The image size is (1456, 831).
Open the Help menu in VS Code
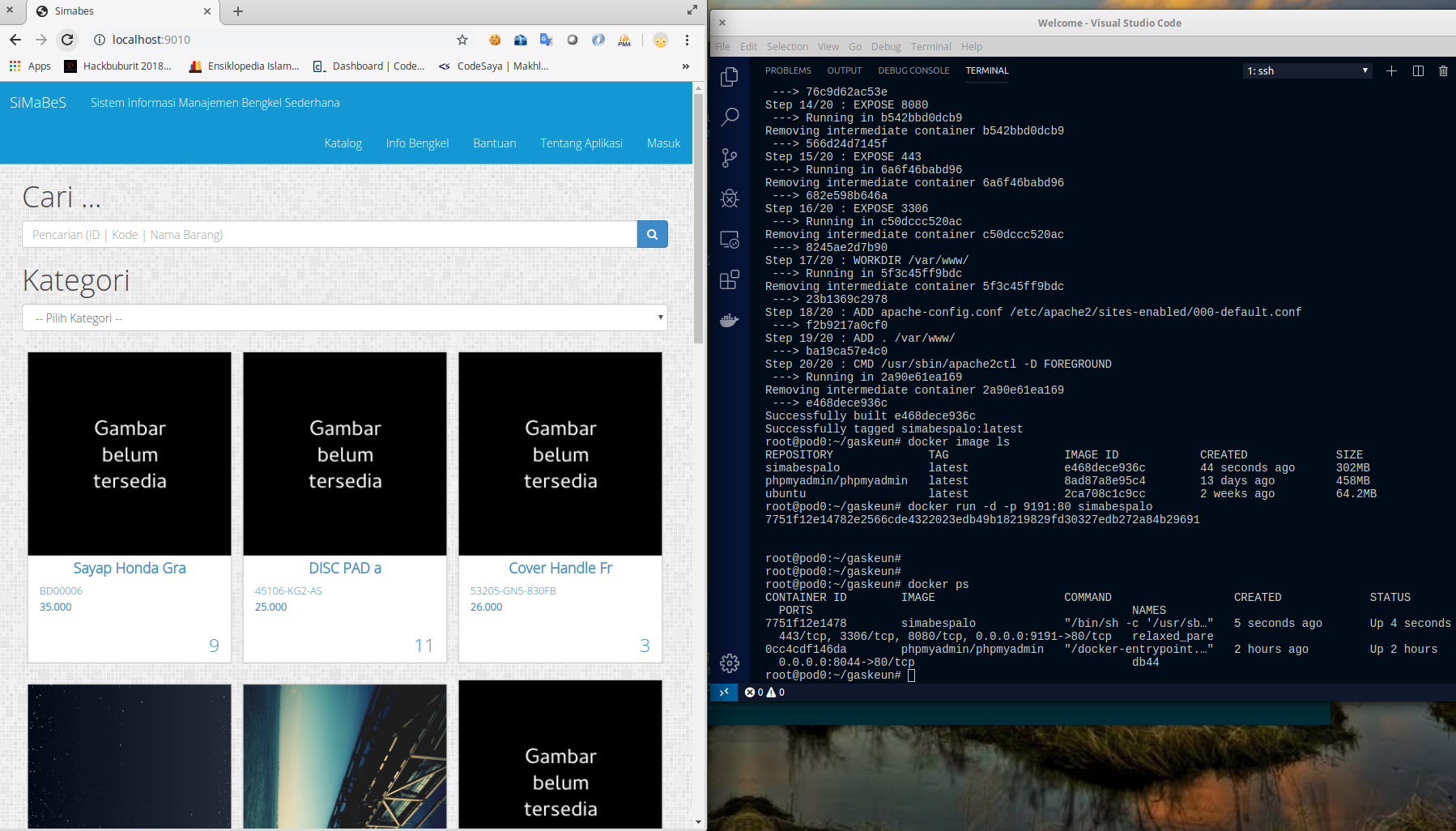pos(972,47)
